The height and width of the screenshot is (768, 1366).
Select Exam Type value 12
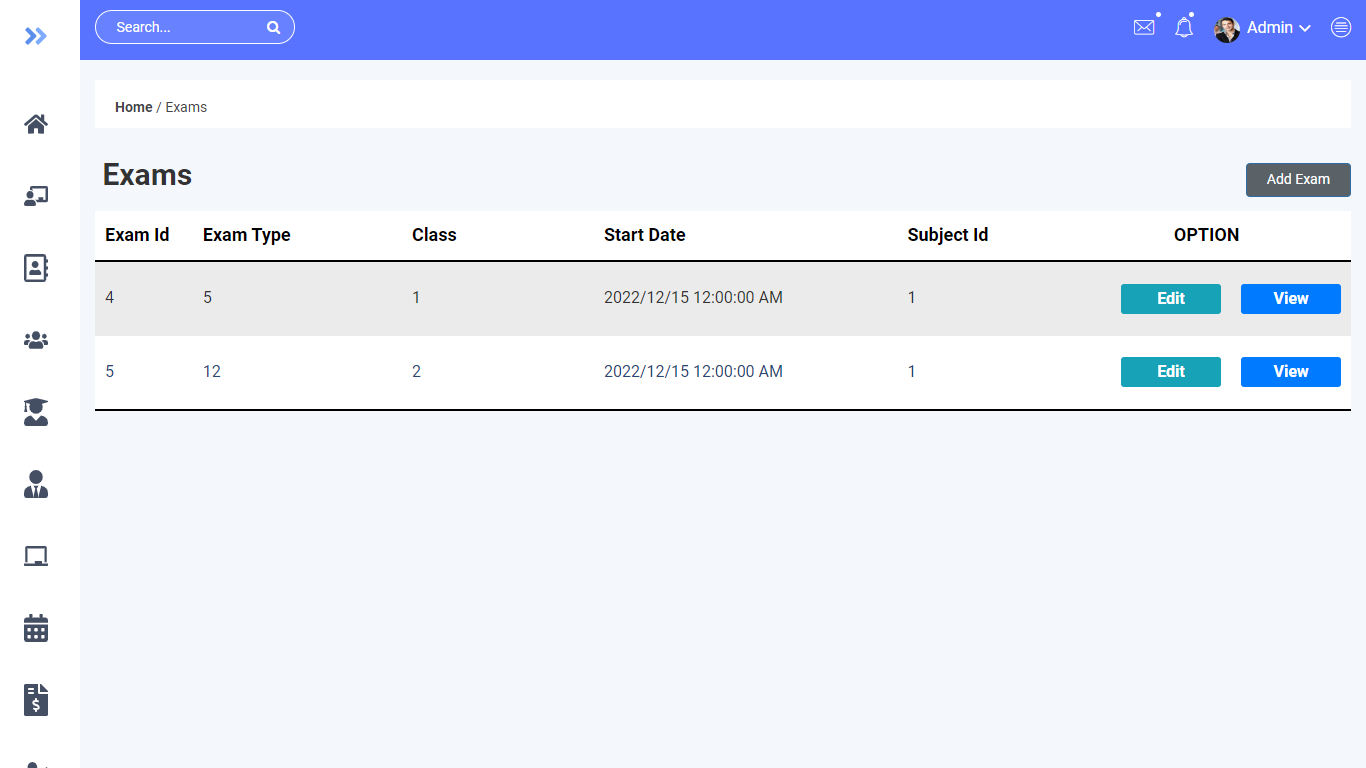pos(212,372)
